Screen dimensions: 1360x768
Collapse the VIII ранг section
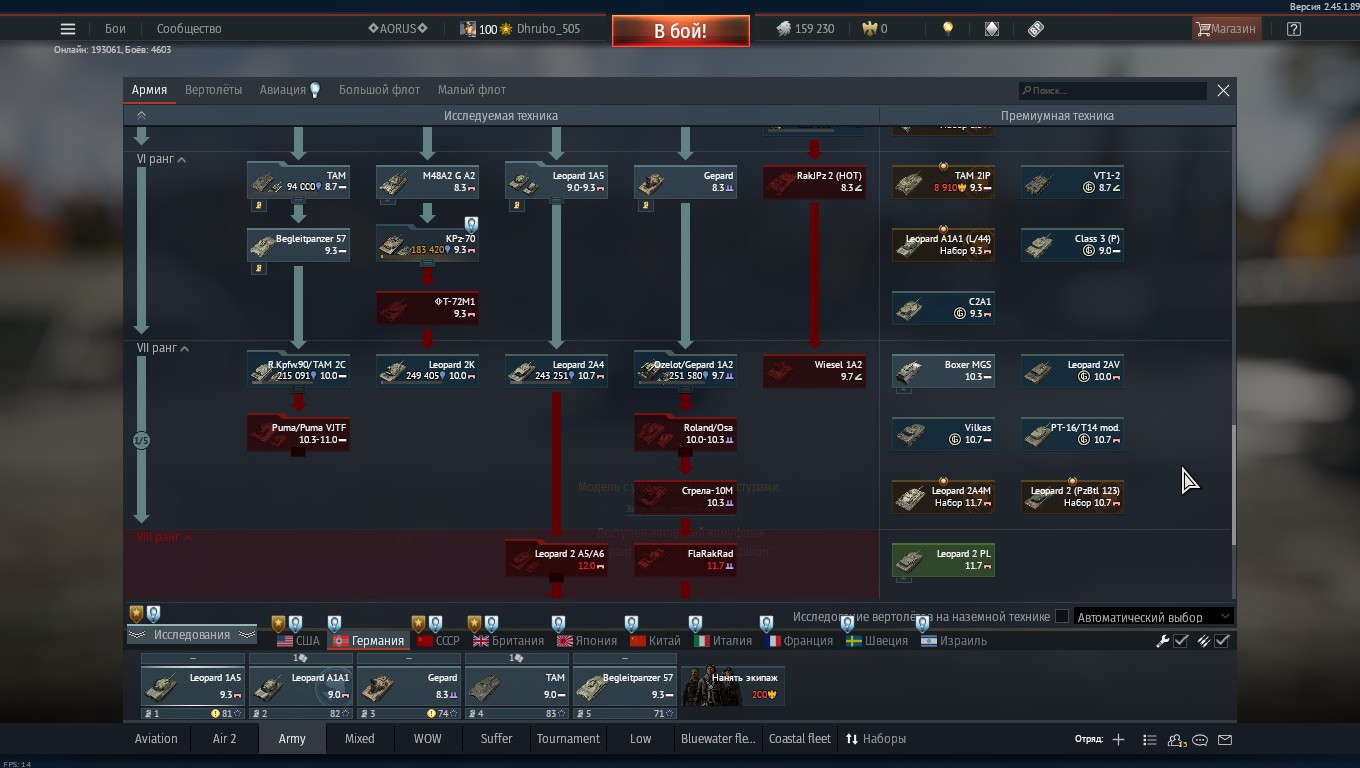pos(164,537)
